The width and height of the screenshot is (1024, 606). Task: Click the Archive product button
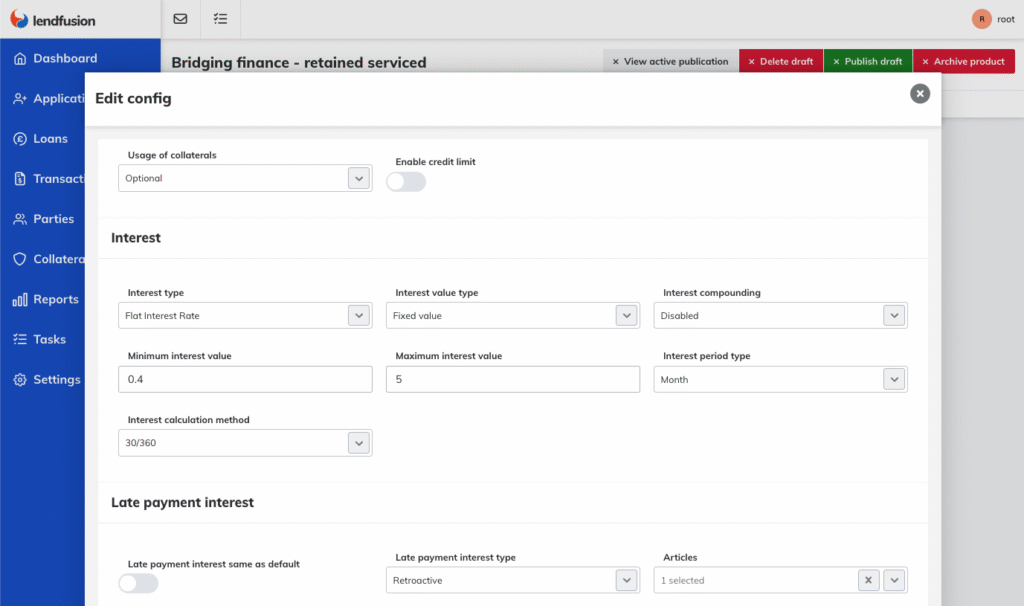point(963,62)
